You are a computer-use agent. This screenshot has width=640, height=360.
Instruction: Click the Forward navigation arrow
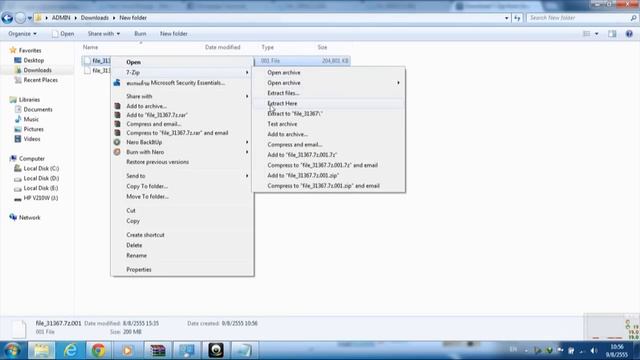click(20, 18)
